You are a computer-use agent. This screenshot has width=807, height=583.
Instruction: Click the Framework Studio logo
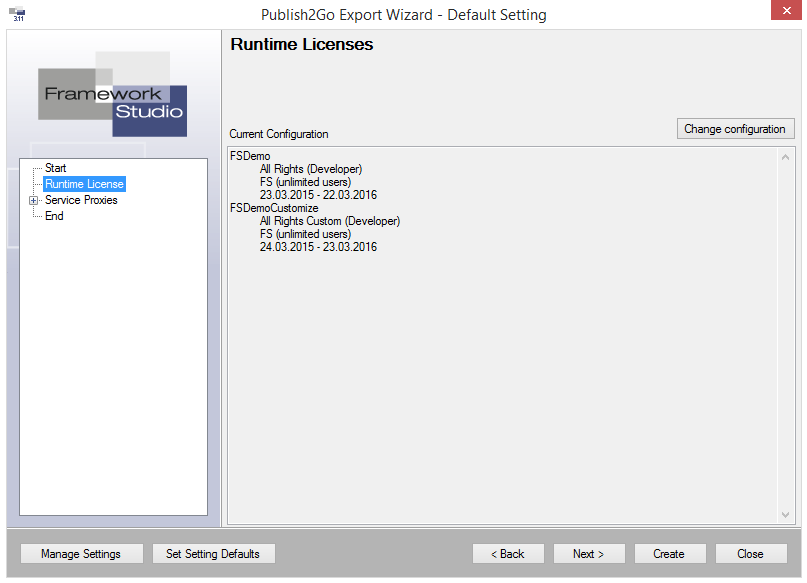(113, 94)
